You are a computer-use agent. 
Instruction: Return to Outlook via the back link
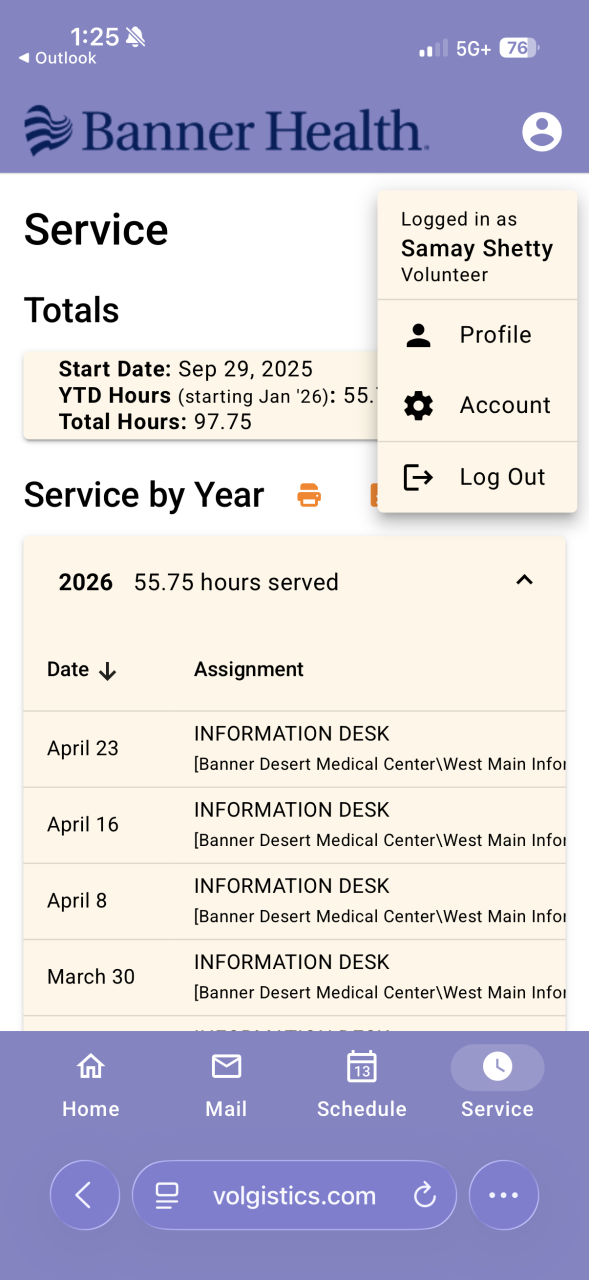coord(57,58)
